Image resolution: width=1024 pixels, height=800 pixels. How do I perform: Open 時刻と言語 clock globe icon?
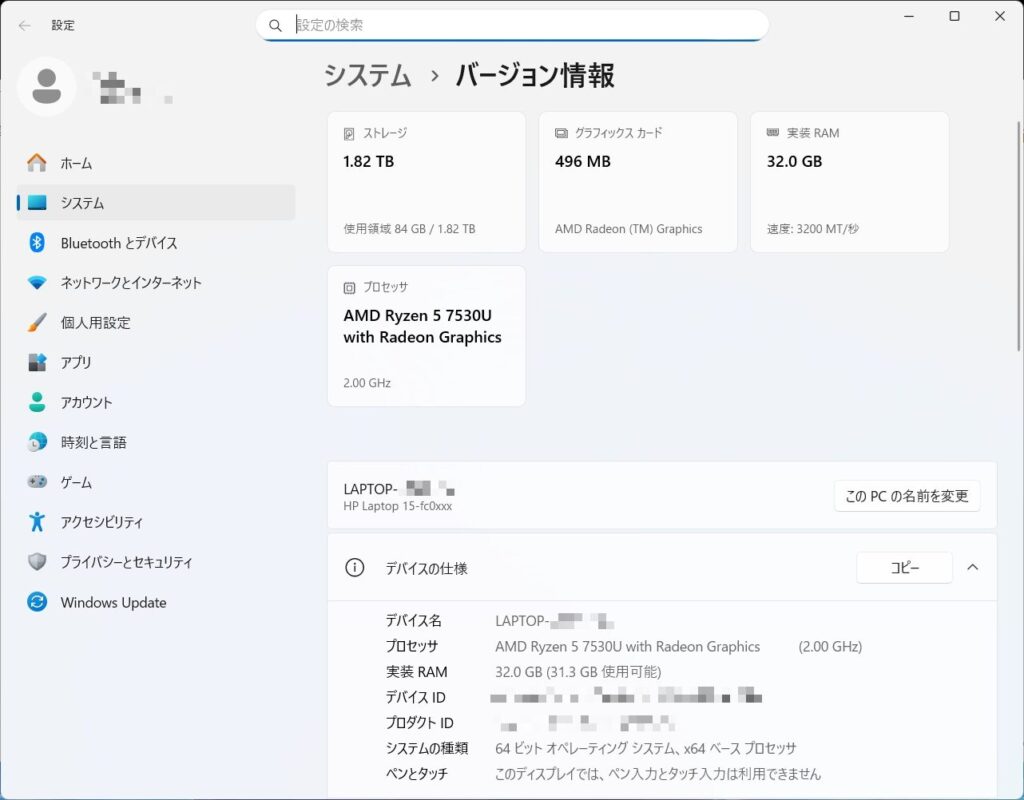(37, 443)
